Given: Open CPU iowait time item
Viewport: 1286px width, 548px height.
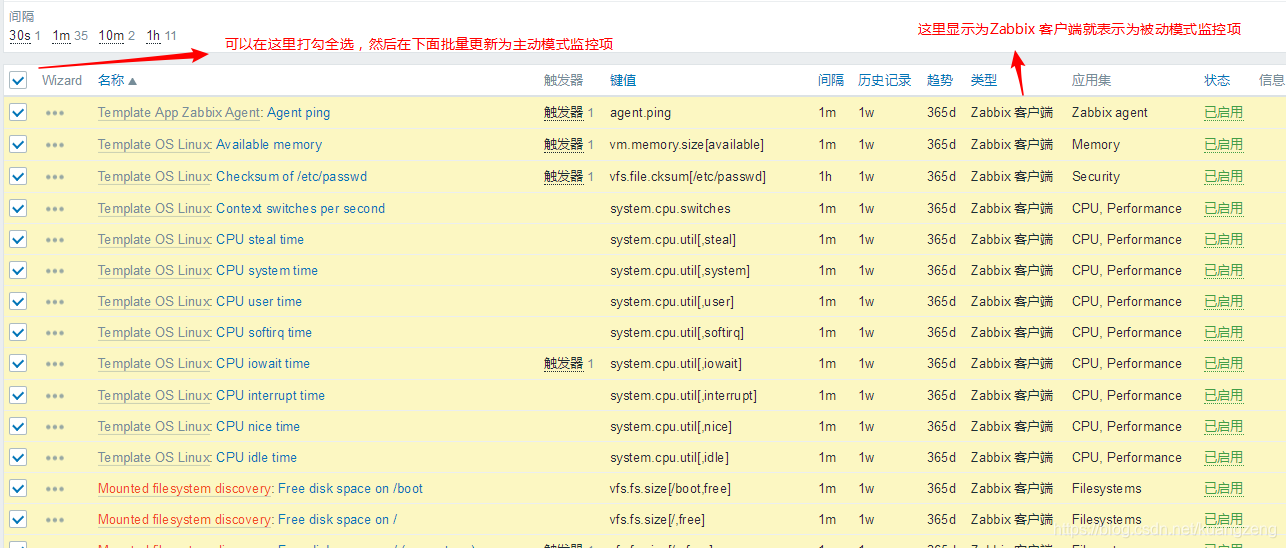Looking at the screenshot, I should pos(263,364).
